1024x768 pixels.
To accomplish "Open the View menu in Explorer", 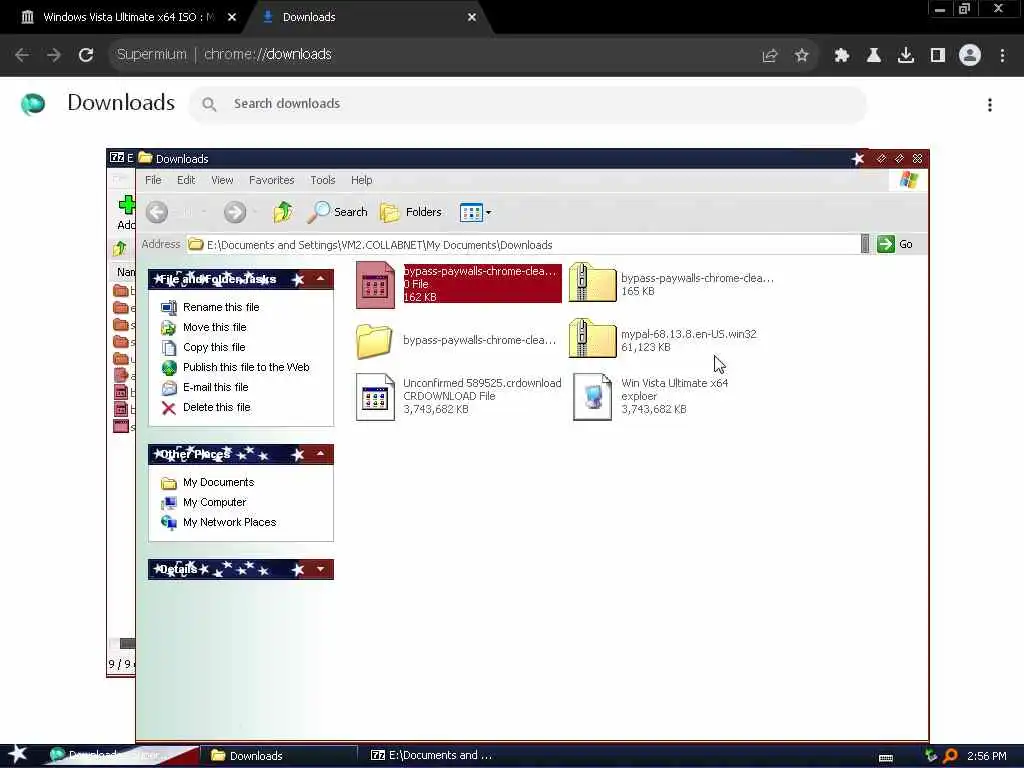I will pos(222,180).
